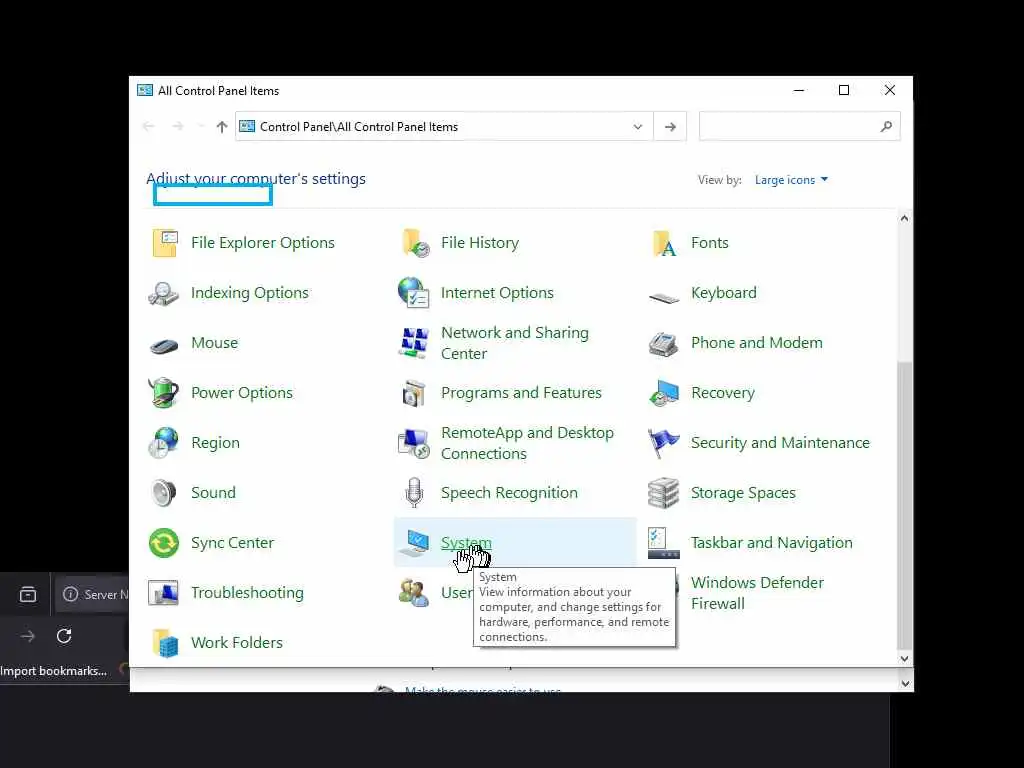
Task: Open the Sync Center icon
Action: (x=164, y=543)
